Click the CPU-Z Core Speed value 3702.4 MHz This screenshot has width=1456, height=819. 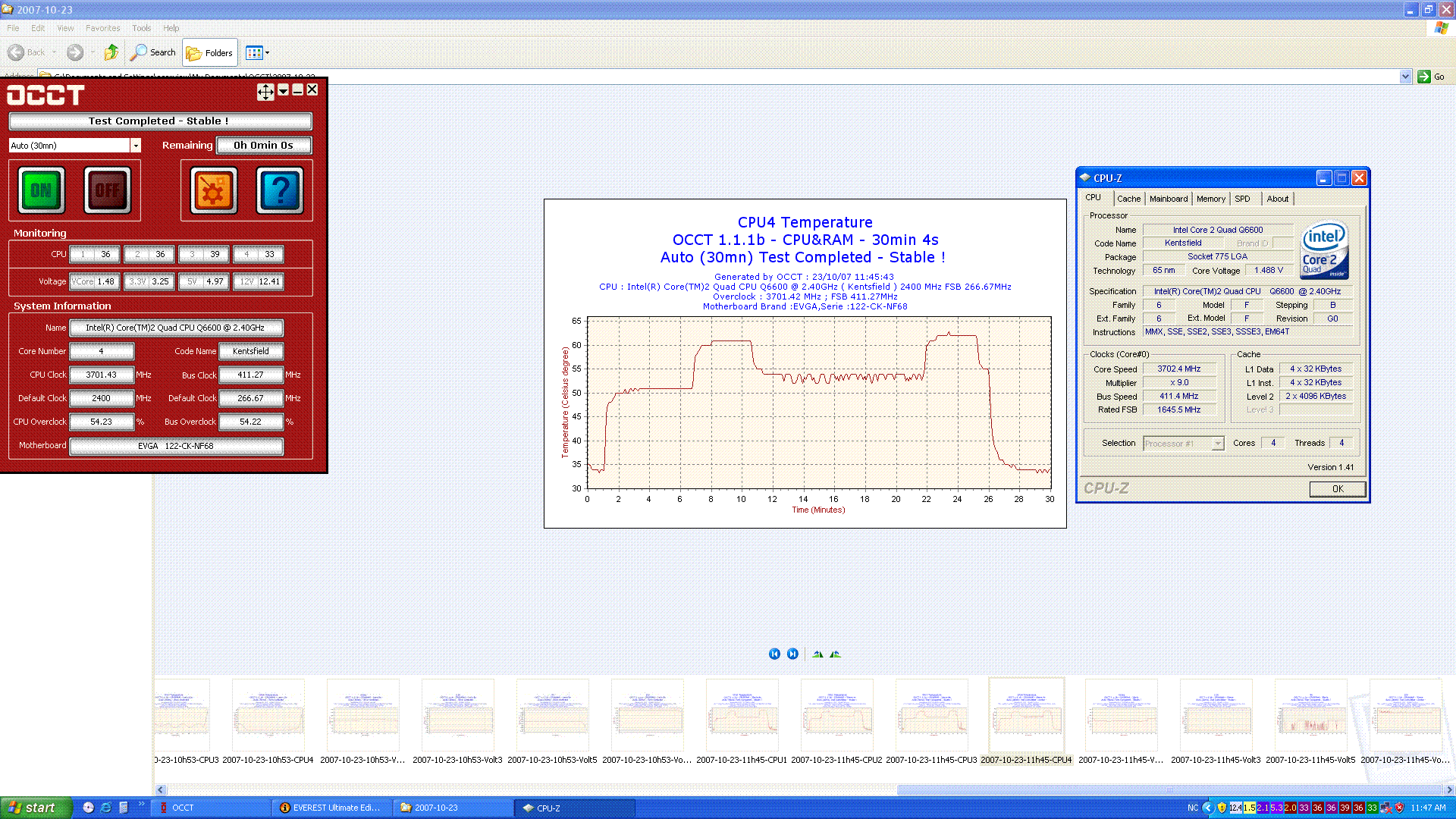coord(1179,369)
